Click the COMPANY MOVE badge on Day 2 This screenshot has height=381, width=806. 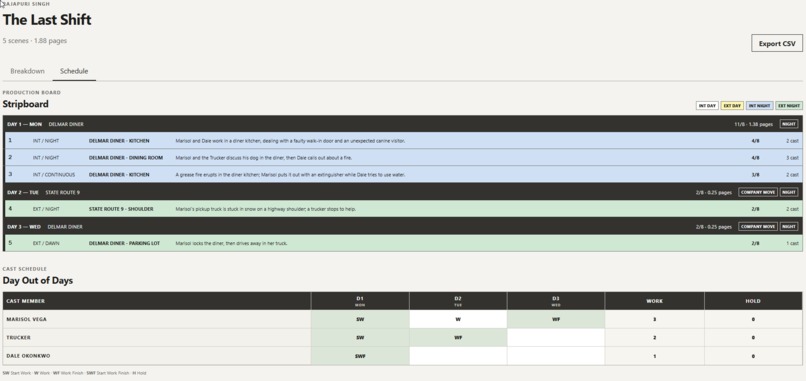tap(758, 192)
